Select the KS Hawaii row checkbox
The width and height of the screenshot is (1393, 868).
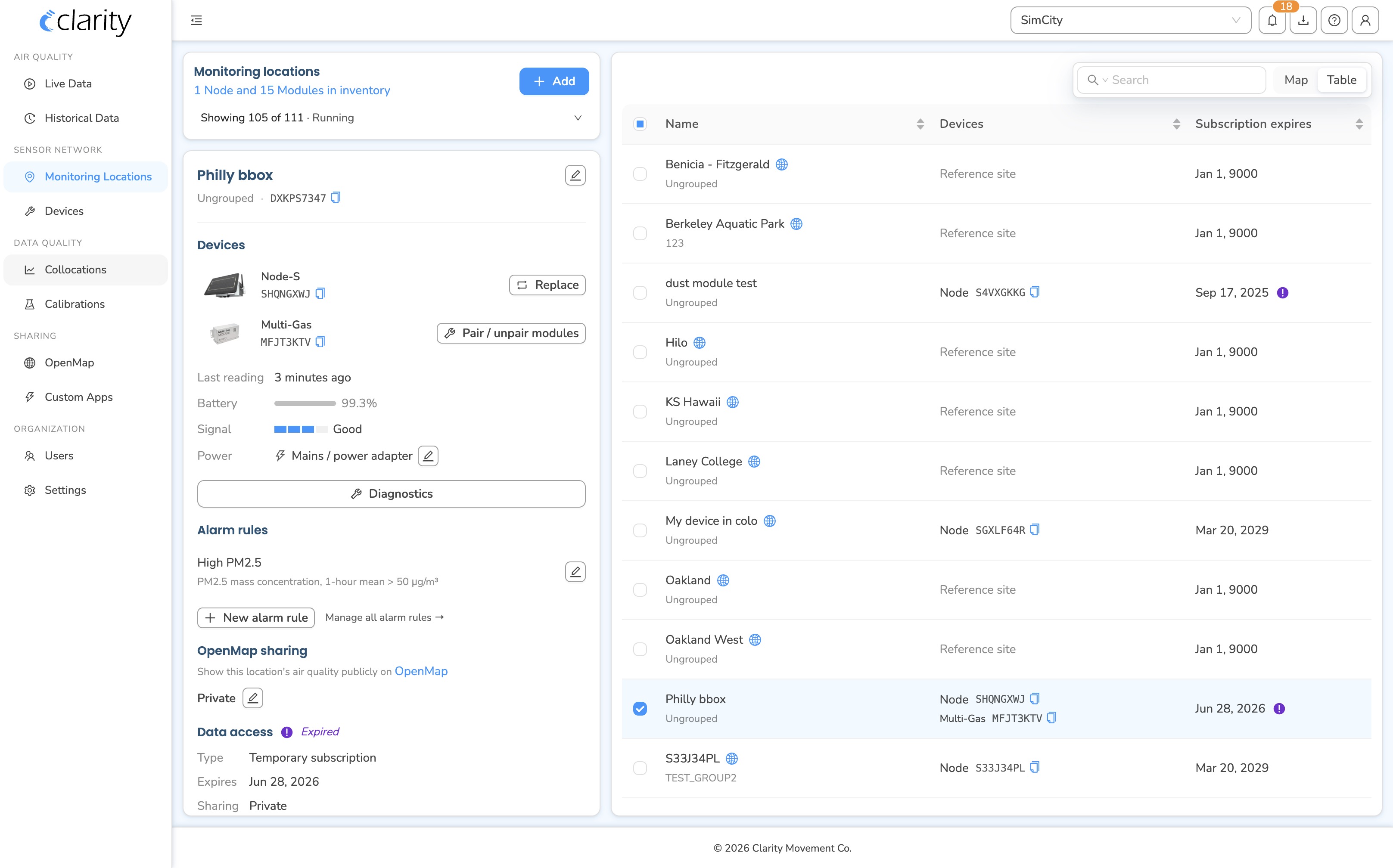pos(640,412)
